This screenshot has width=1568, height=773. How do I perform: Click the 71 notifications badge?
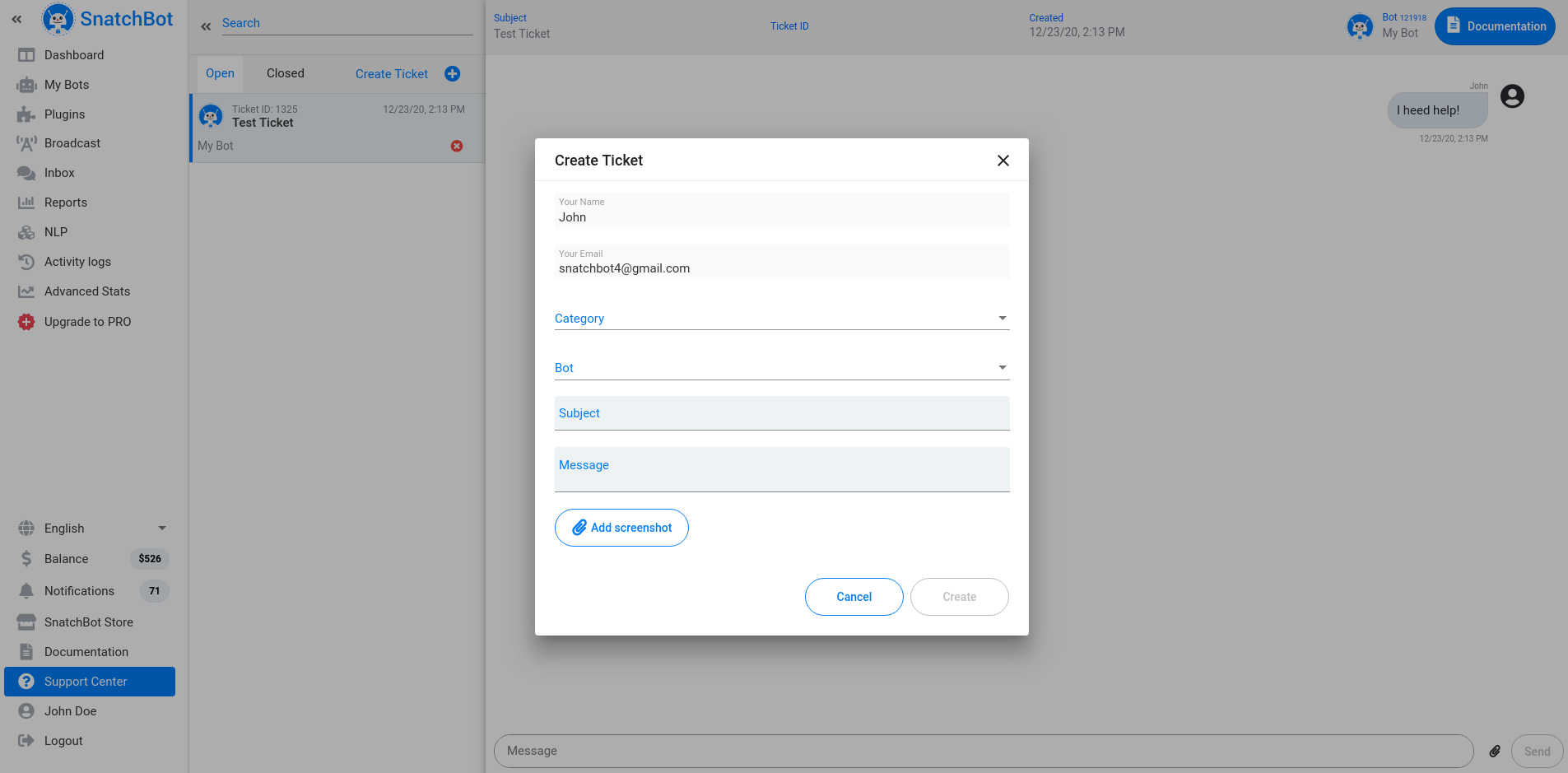(154, 591)
